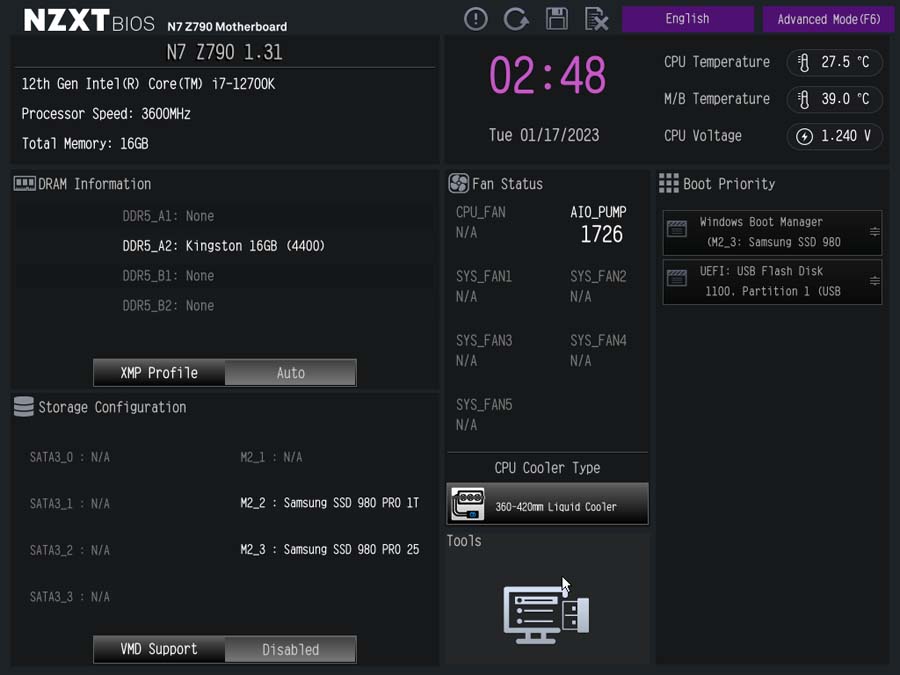Viewport: 900px width, 675px height.
Task: Toggle XMP Profile Auto setting
Action: [290, 373]
